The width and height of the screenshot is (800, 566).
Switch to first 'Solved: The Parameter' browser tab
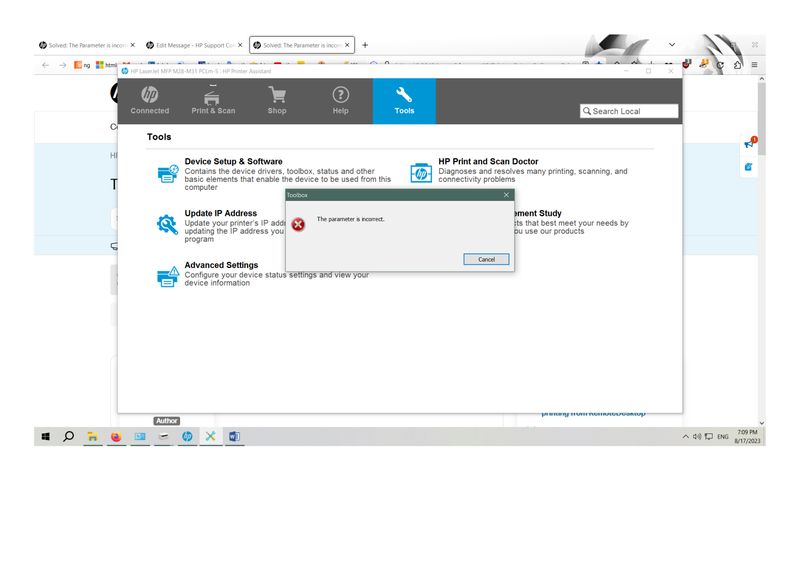tap(87, 45)
